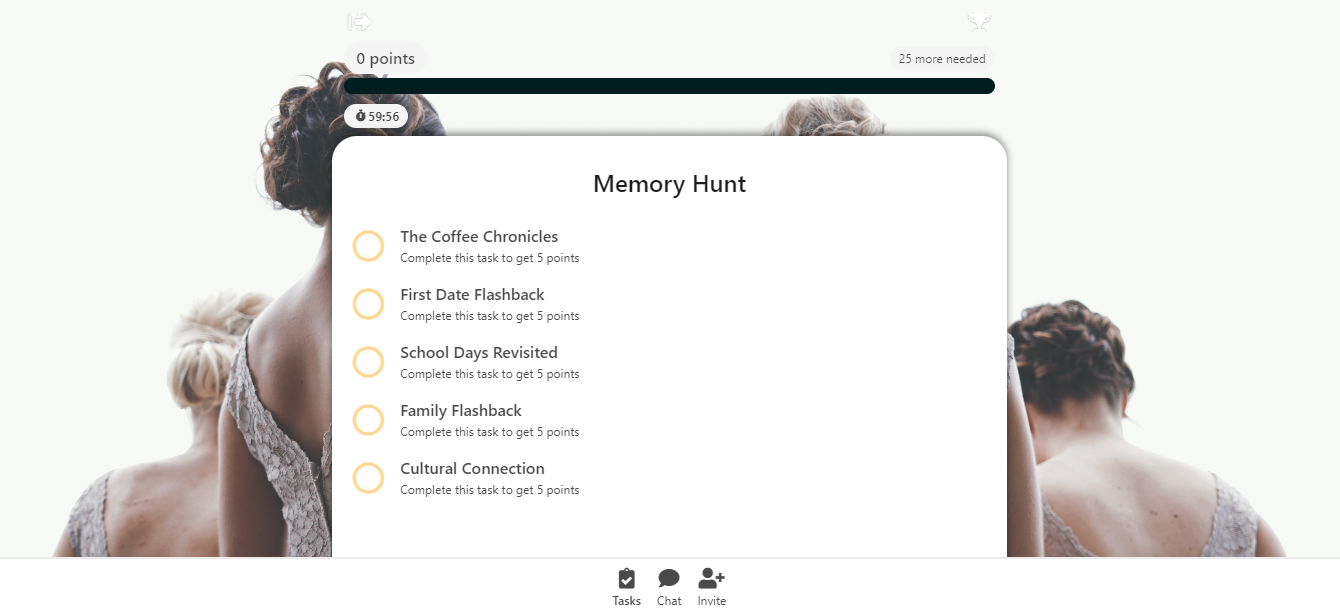Open The Coffee Chronicles task title
The height and width of the screenshot is (613, 1340).
click(x=479, y=237)
